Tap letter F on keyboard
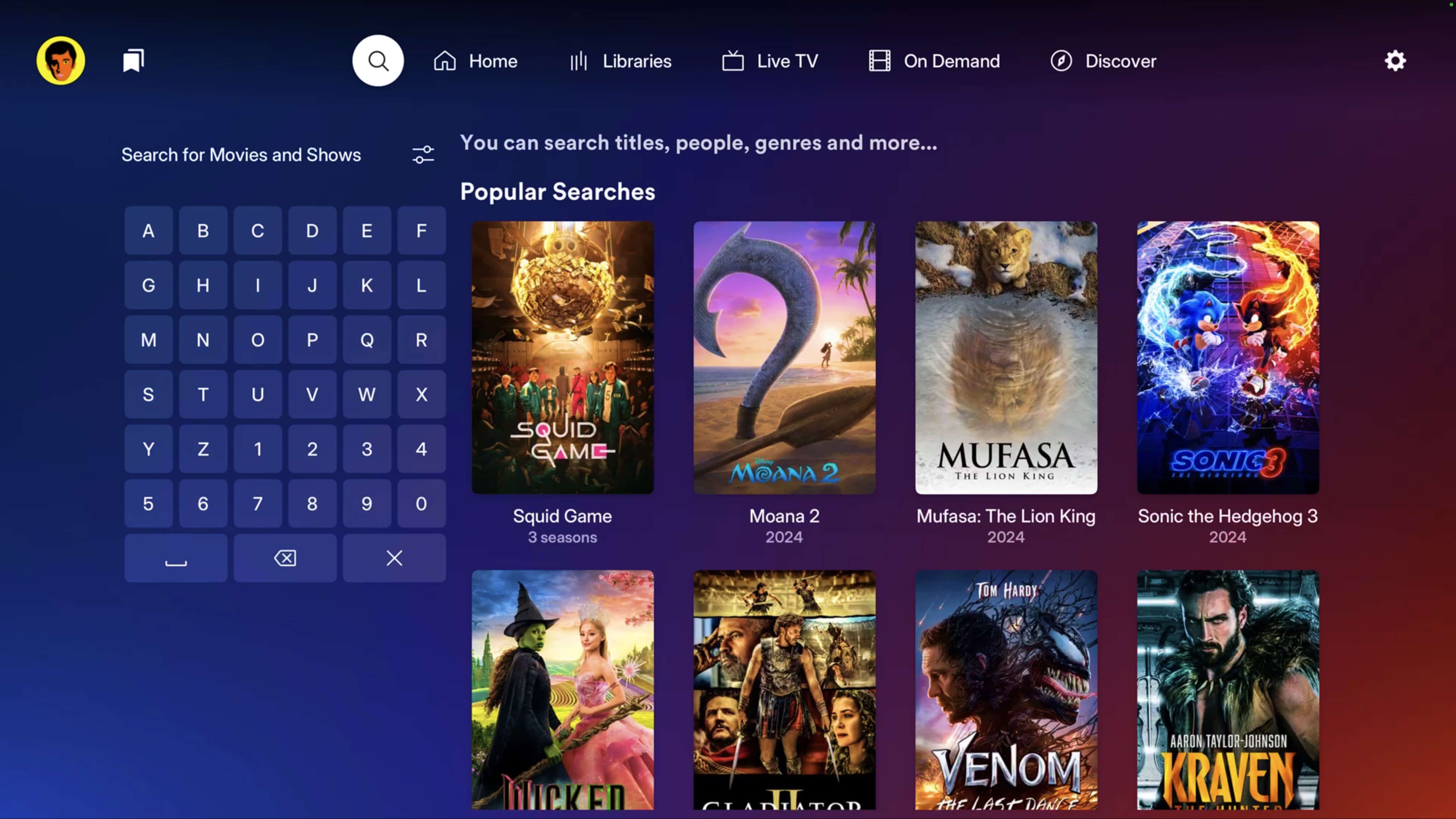Image resolution: width=1456 pixels, height=819 pixels. pyautogui.click(x=421, y=231)
